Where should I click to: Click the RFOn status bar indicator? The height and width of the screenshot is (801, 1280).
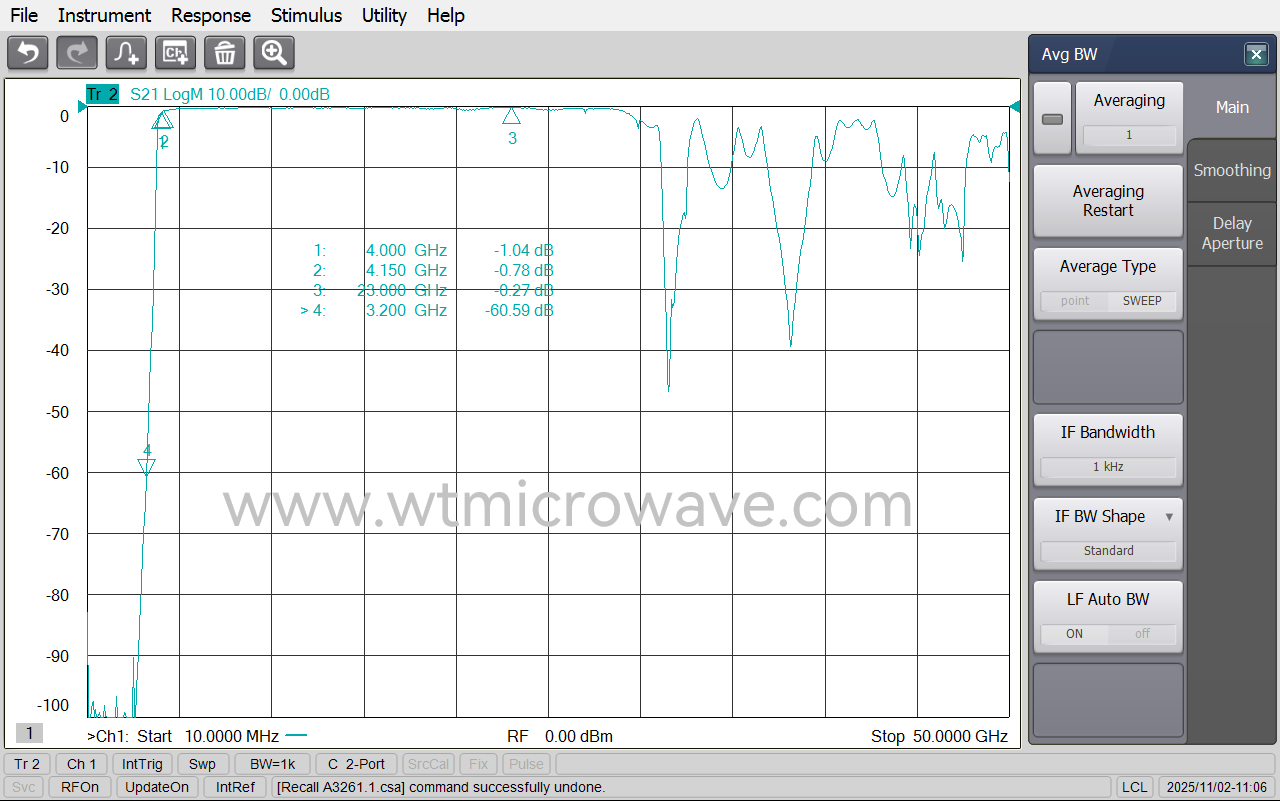[x=79, y=786]
